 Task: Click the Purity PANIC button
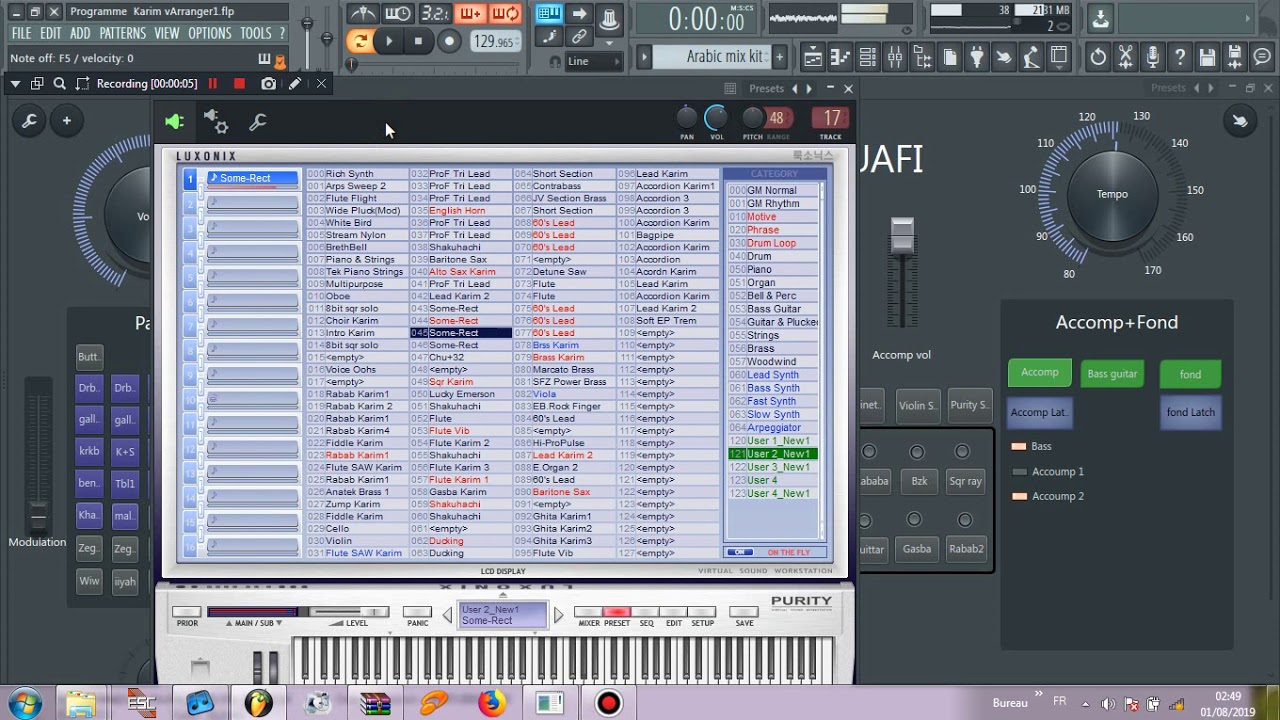(x=417, y=612)
